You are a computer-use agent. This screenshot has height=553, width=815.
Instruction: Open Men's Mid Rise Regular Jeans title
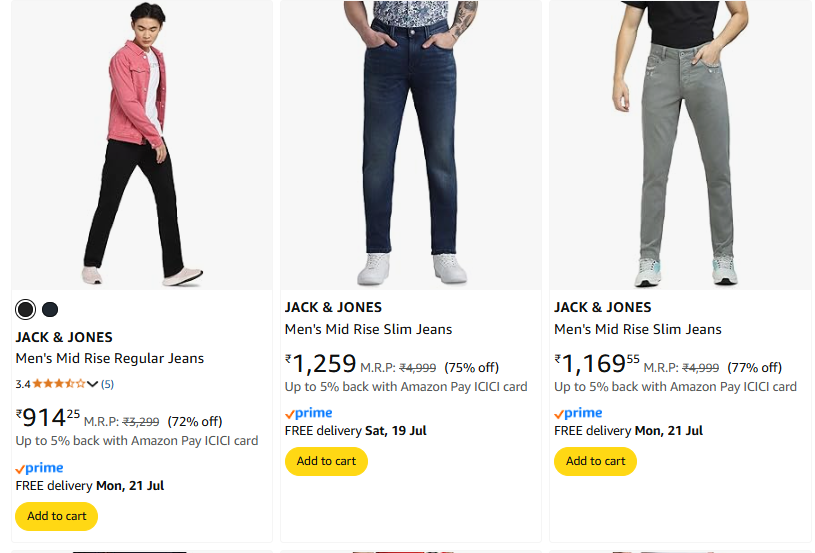[x=110, y=358]
